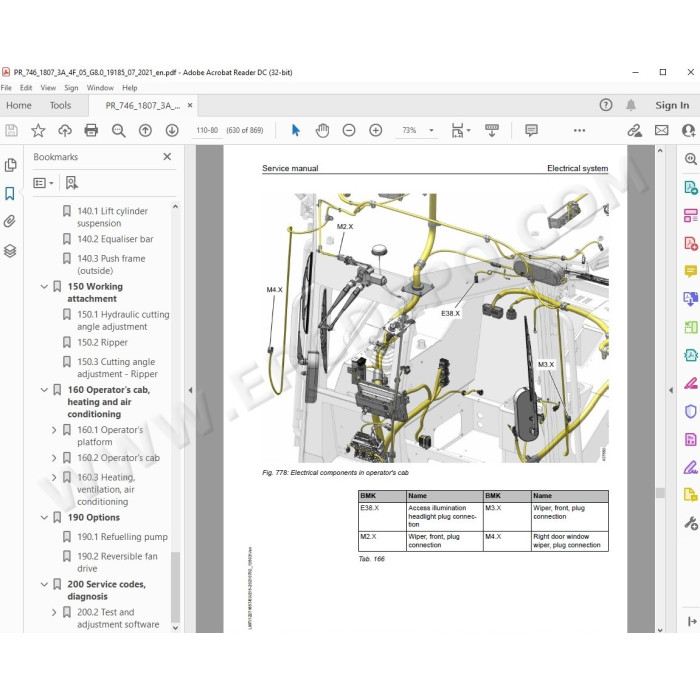Open the fit page options icon

(x=460, y=130)
